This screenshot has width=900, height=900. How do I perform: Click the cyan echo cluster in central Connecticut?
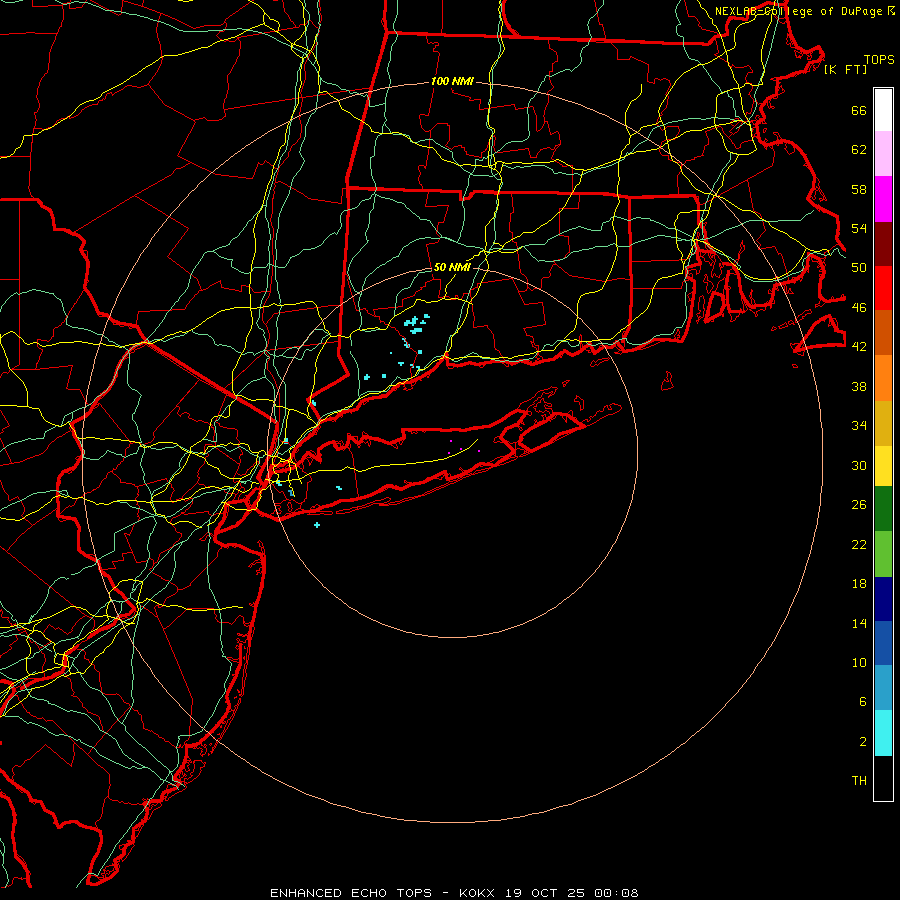tap(416, 323)
